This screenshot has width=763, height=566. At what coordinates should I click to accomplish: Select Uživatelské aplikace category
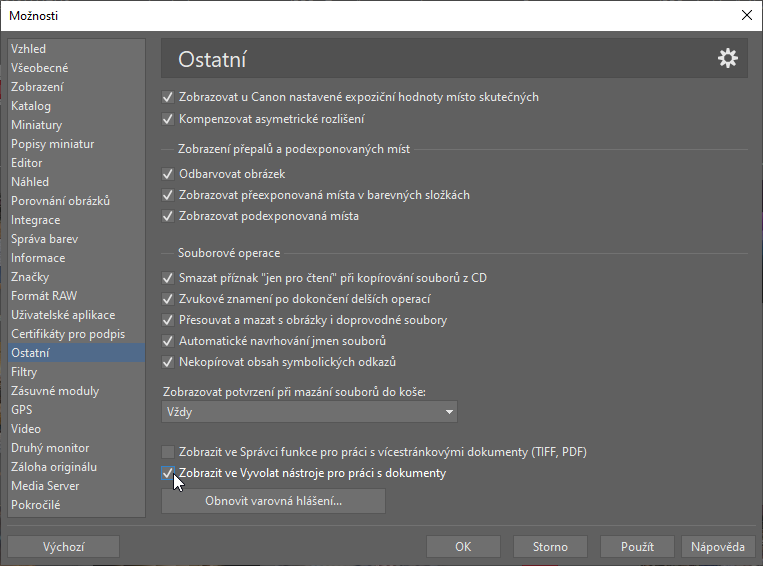(76, 315)
